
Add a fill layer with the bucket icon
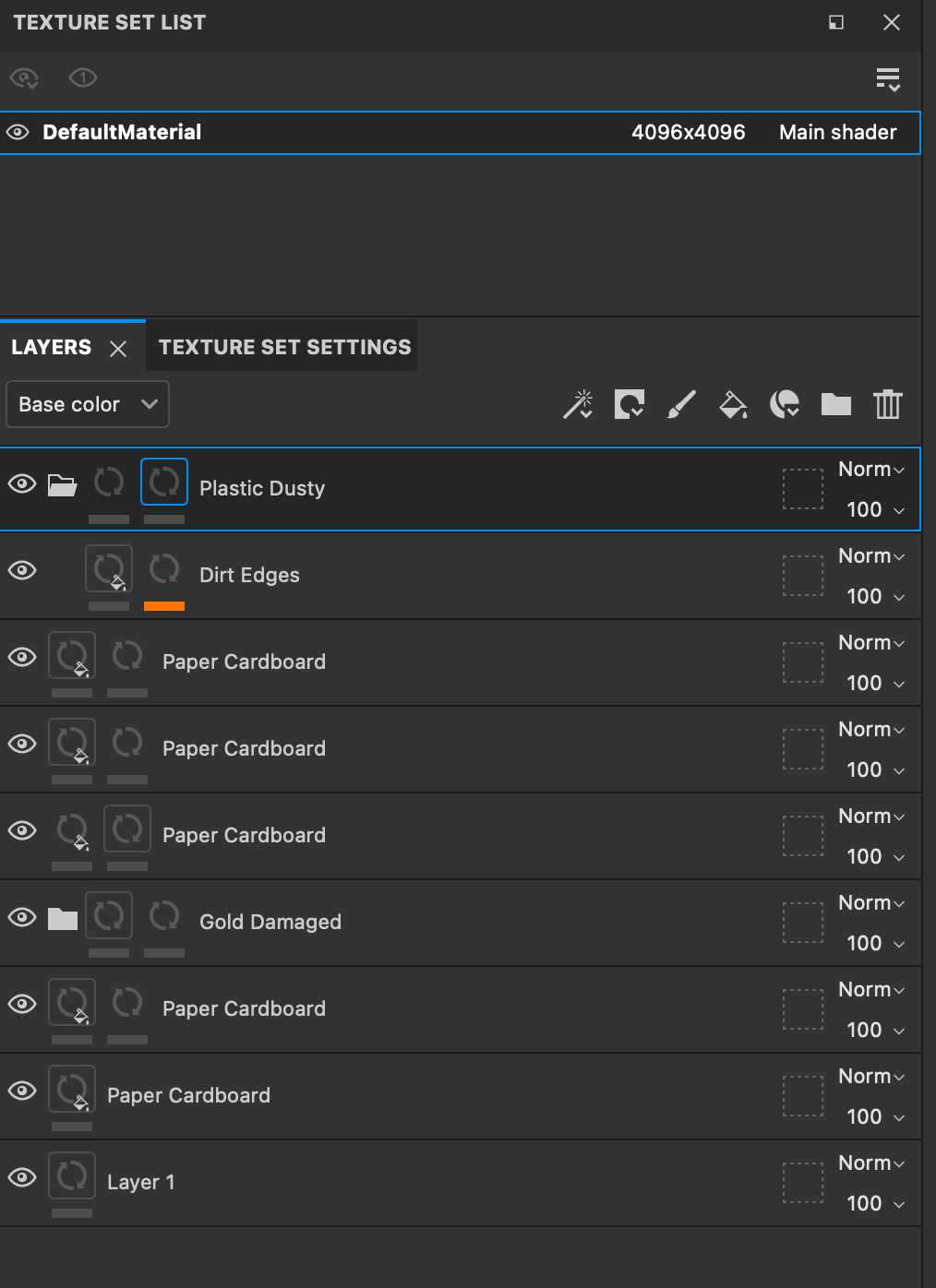tap(733, 404)
